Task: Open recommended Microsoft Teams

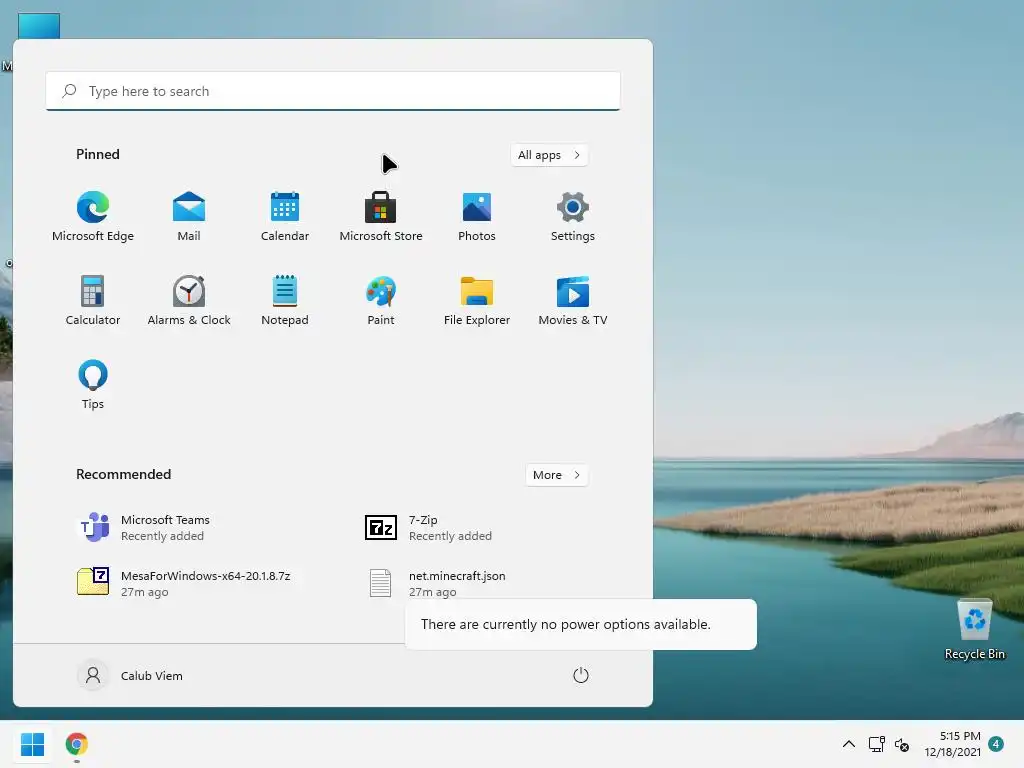Action: coord(144,528)
